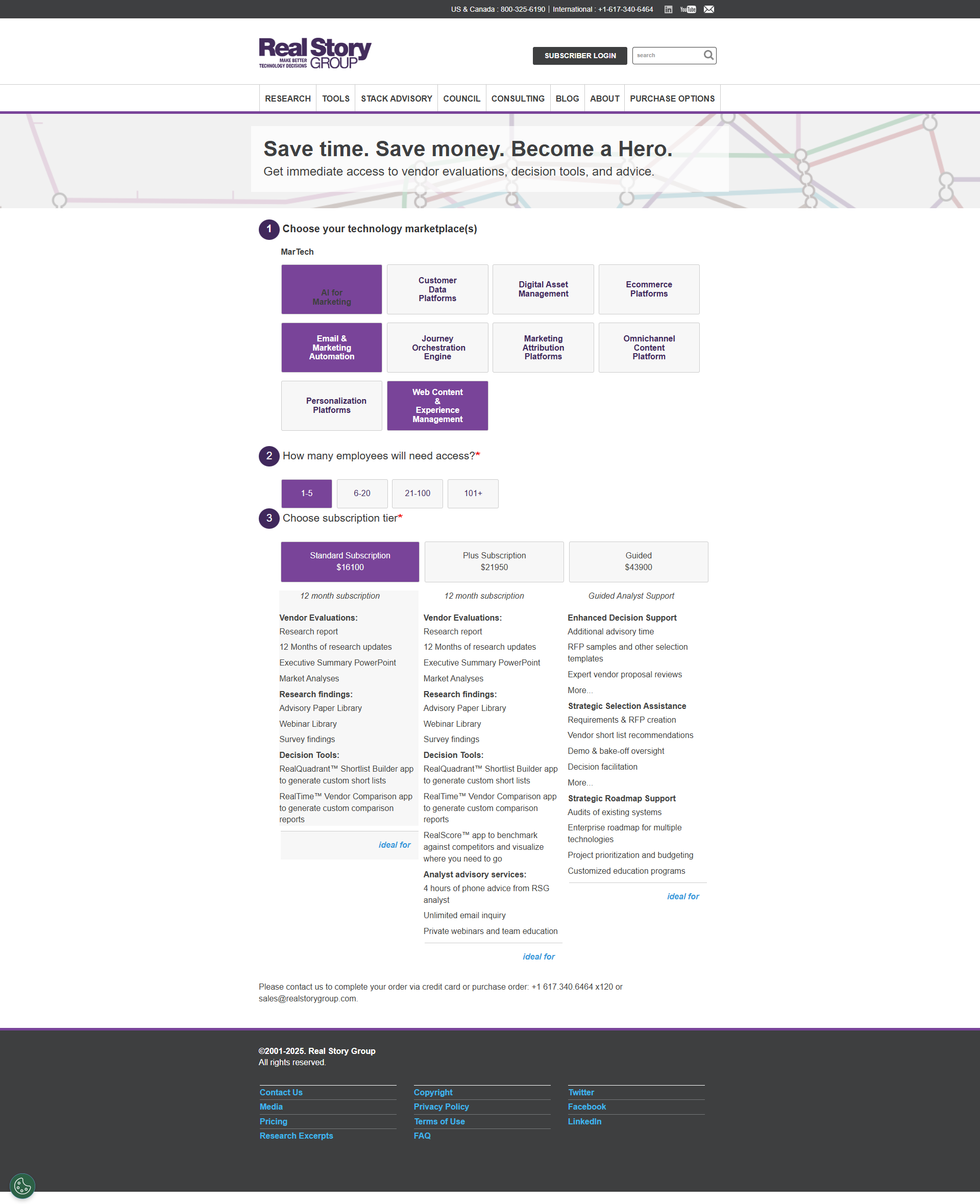The image size is (980, 1204).
Task: Open cookie preferences icon
Action: [22, 1186]
